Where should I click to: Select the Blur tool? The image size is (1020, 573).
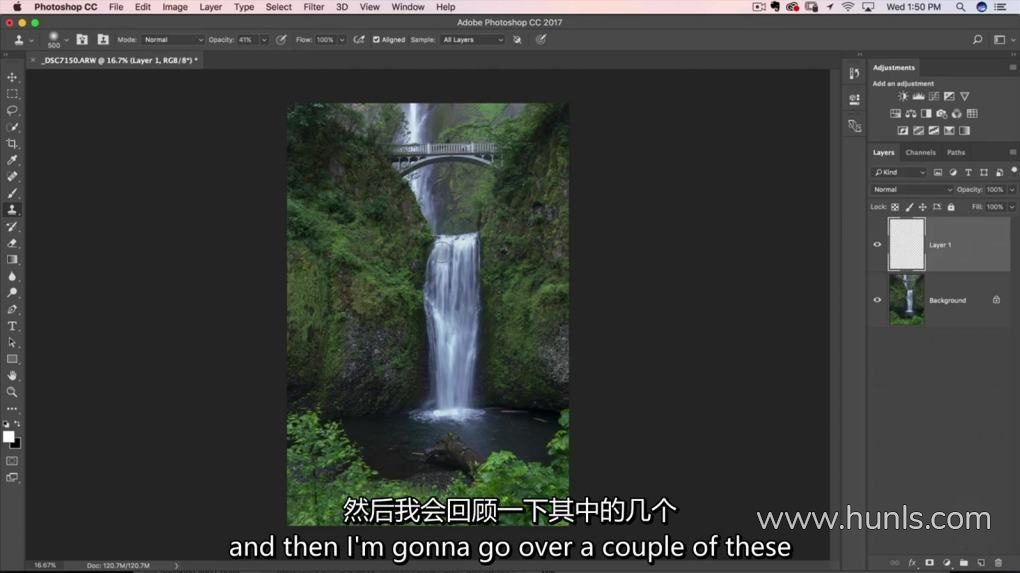point(12,276)
